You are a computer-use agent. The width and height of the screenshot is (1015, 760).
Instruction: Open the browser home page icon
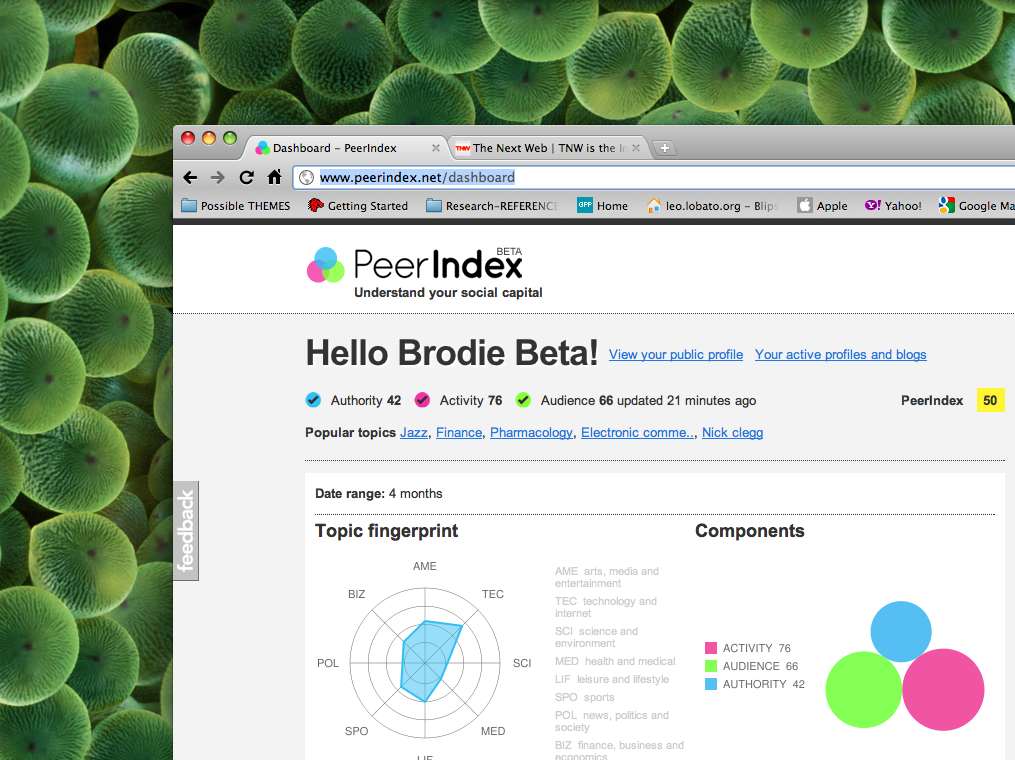click(x=274, y=177)
